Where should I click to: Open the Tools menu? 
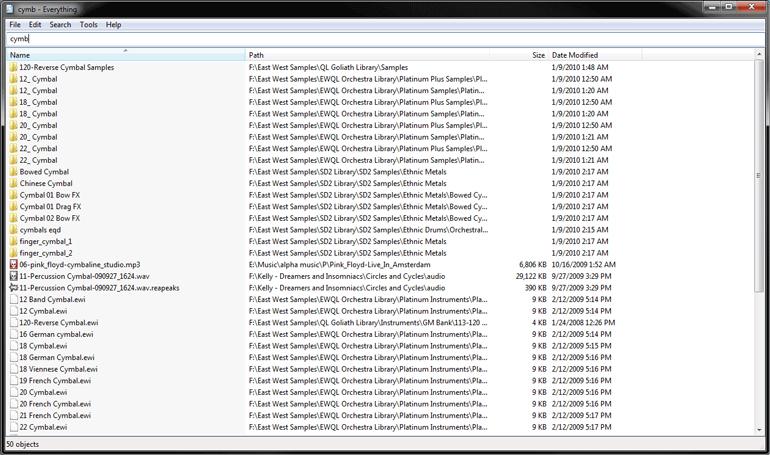coord(88,25)
